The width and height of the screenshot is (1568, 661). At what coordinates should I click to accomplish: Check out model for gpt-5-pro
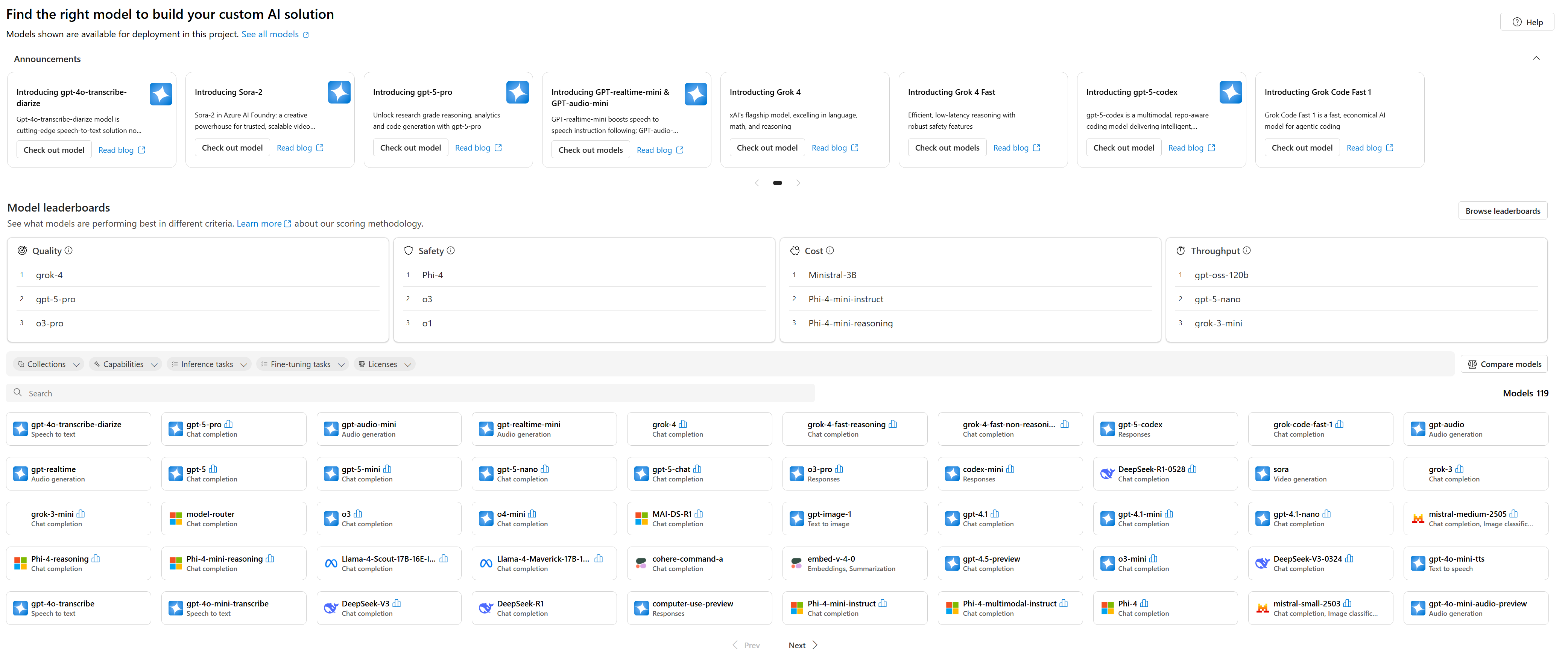click(410, 147)
